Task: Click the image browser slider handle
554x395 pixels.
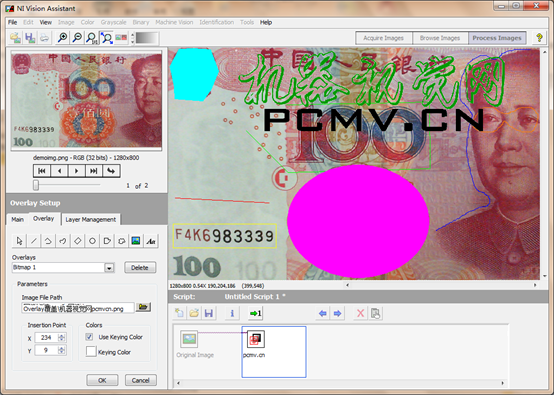Action: 36,185
